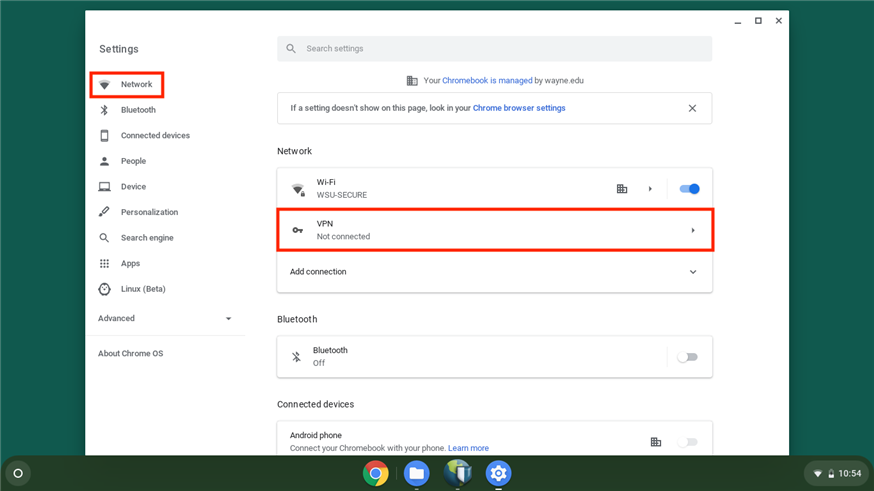Turn off the Wi-Fi toggle

(x=690, y=189)
